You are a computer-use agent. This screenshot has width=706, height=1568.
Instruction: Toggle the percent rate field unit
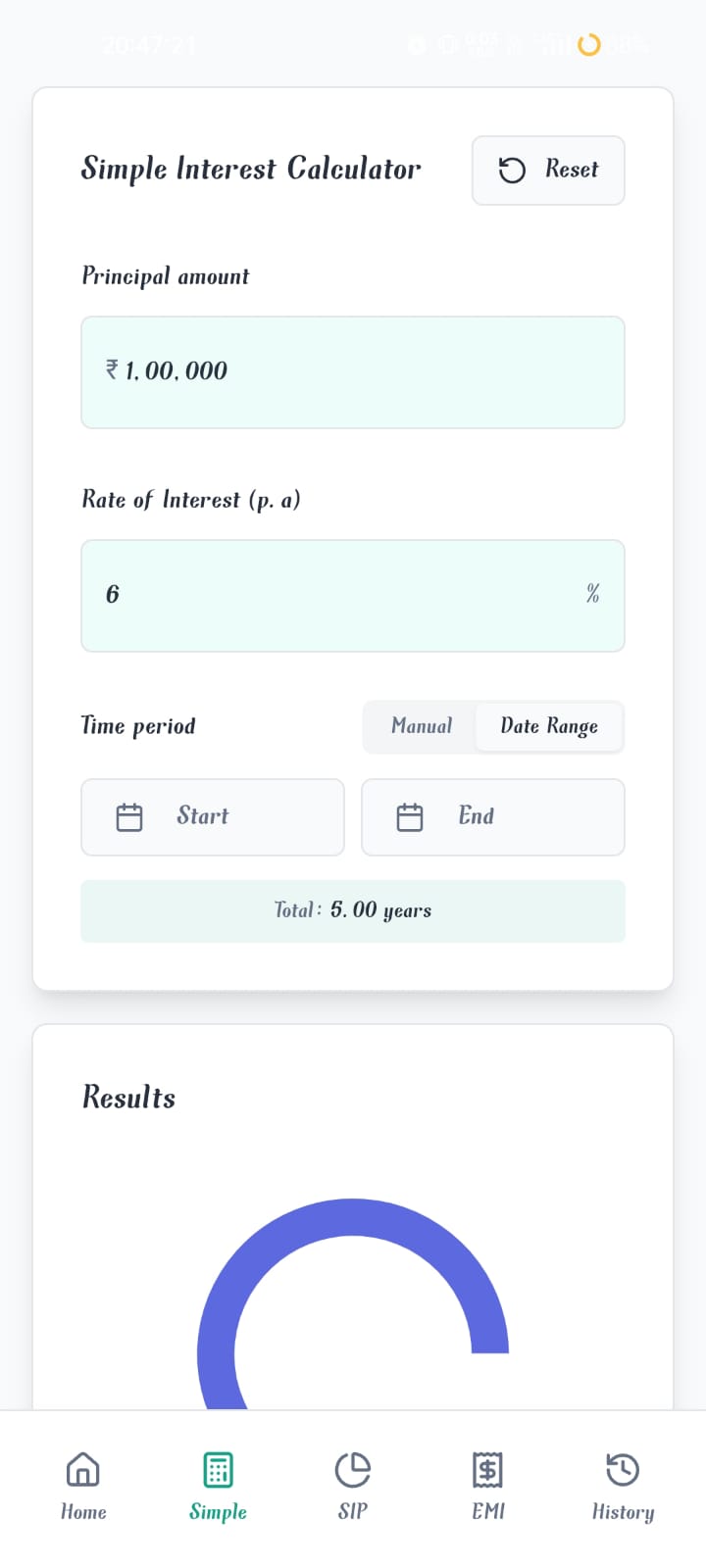coord(592,595)
